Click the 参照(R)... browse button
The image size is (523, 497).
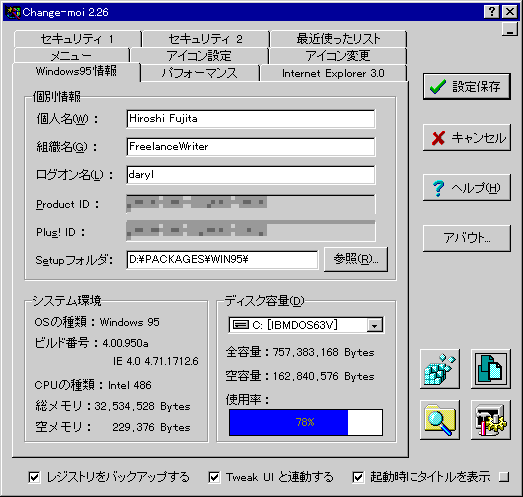pyautogui.click(x=356, y=259)
